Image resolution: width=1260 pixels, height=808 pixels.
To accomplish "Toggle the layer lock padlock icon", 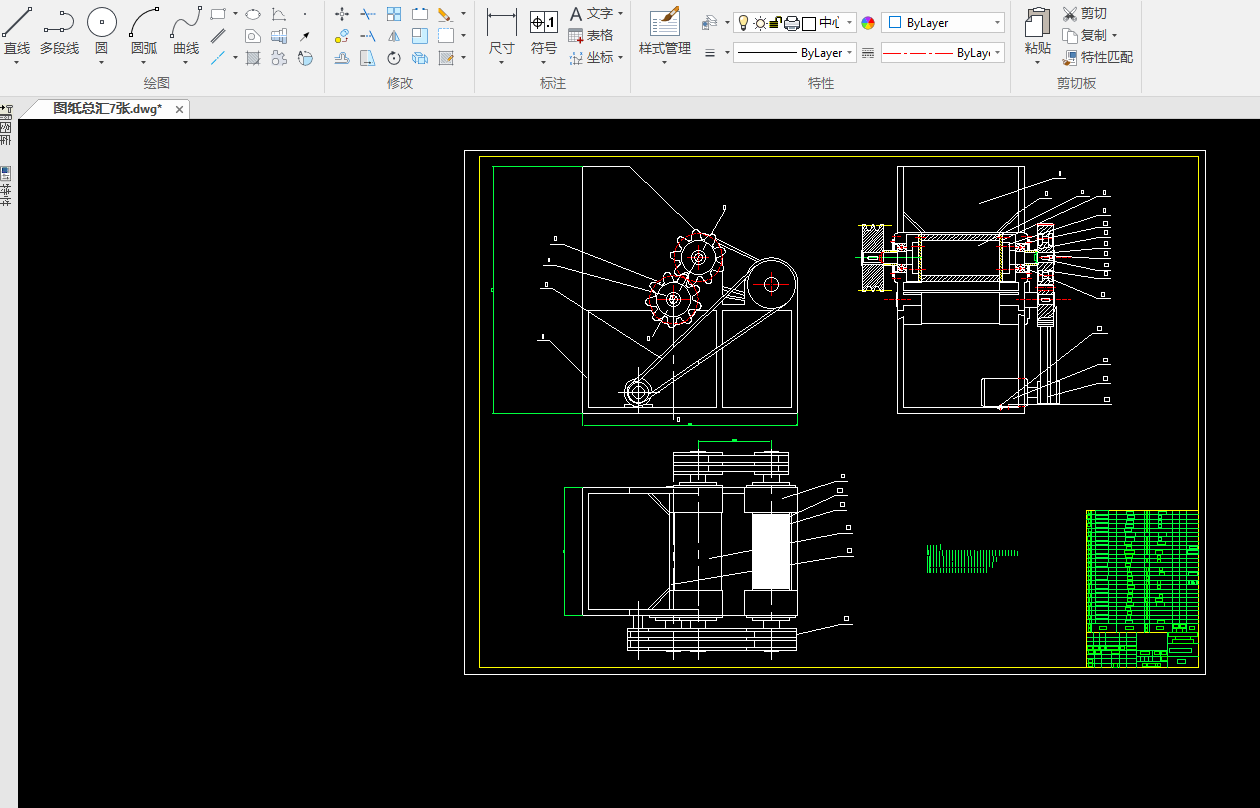I will click(776, 23).
